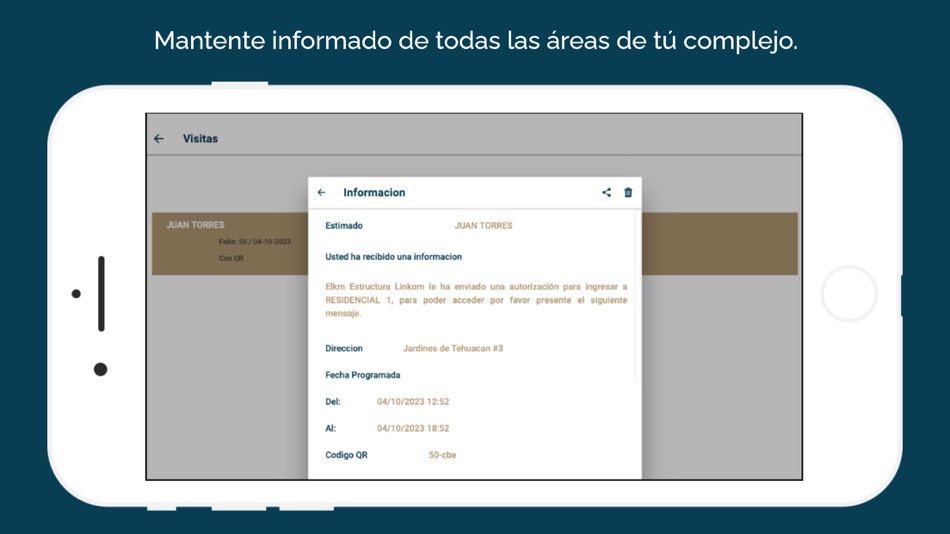950x534 pixels.
Task: Select the JUAN TORRES visit card
Action: click(x=230, y=244)
